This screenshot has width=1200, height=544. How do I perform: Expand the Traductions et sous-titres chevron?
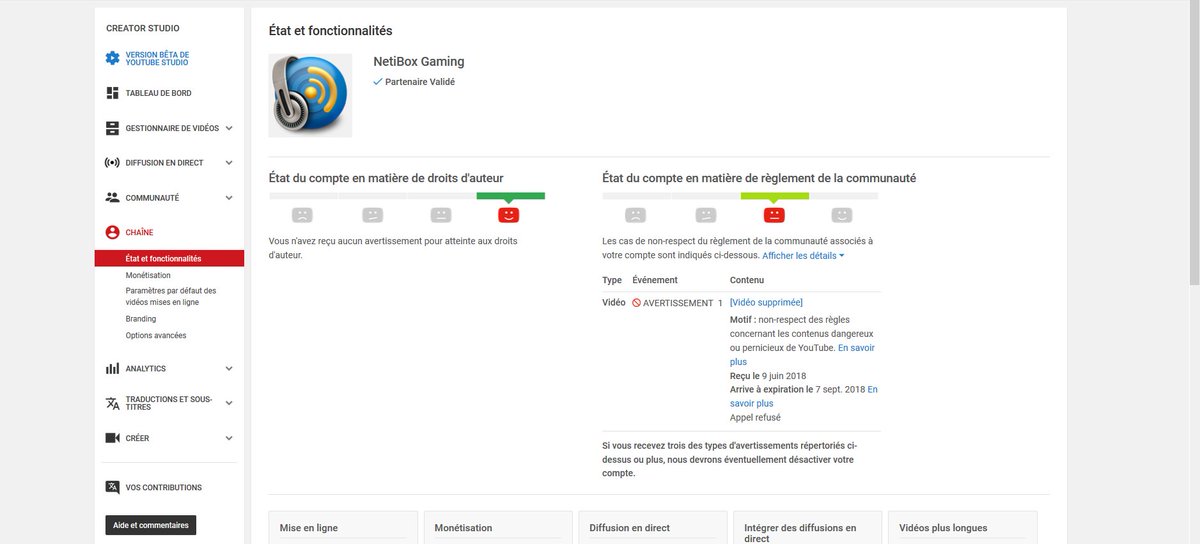point(229,403)
